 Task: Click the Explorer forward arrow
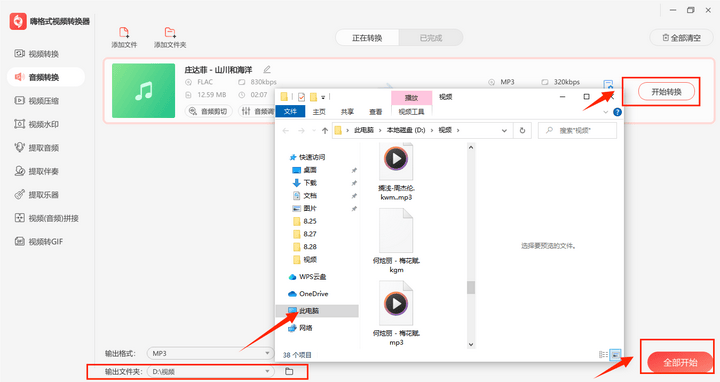[301, 131]
